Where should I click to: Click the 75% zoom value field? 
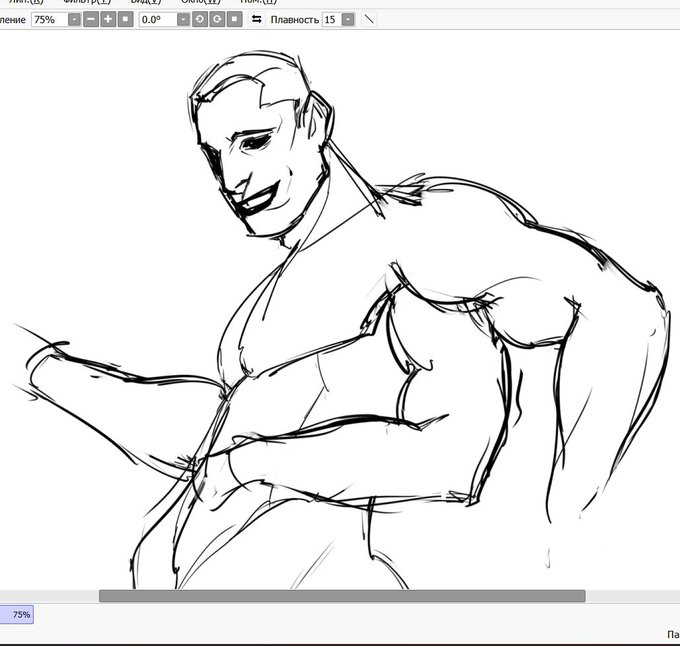coord(49,20)
